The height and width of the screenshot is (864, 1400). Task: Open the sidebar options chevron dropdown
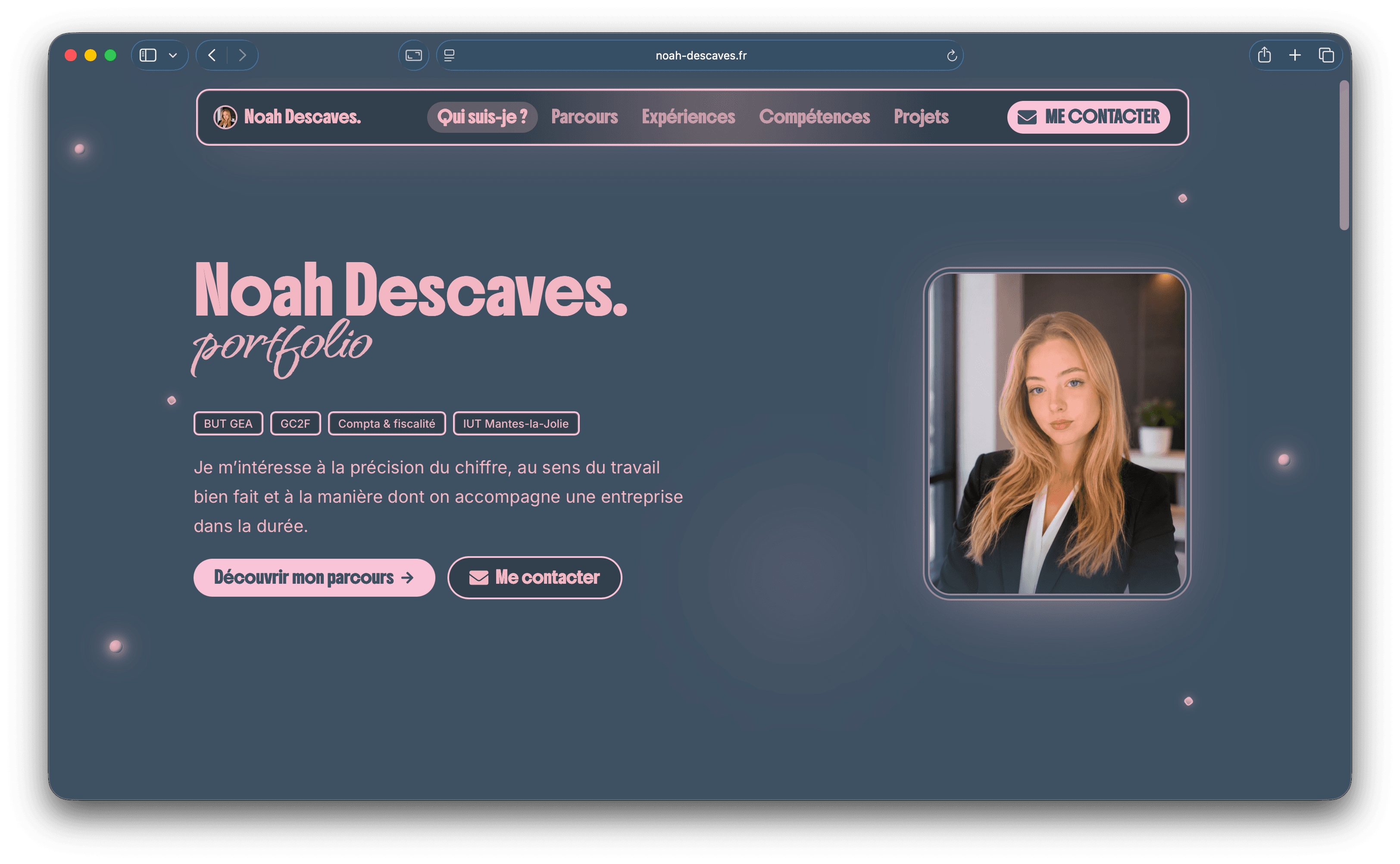coord(173,56)
